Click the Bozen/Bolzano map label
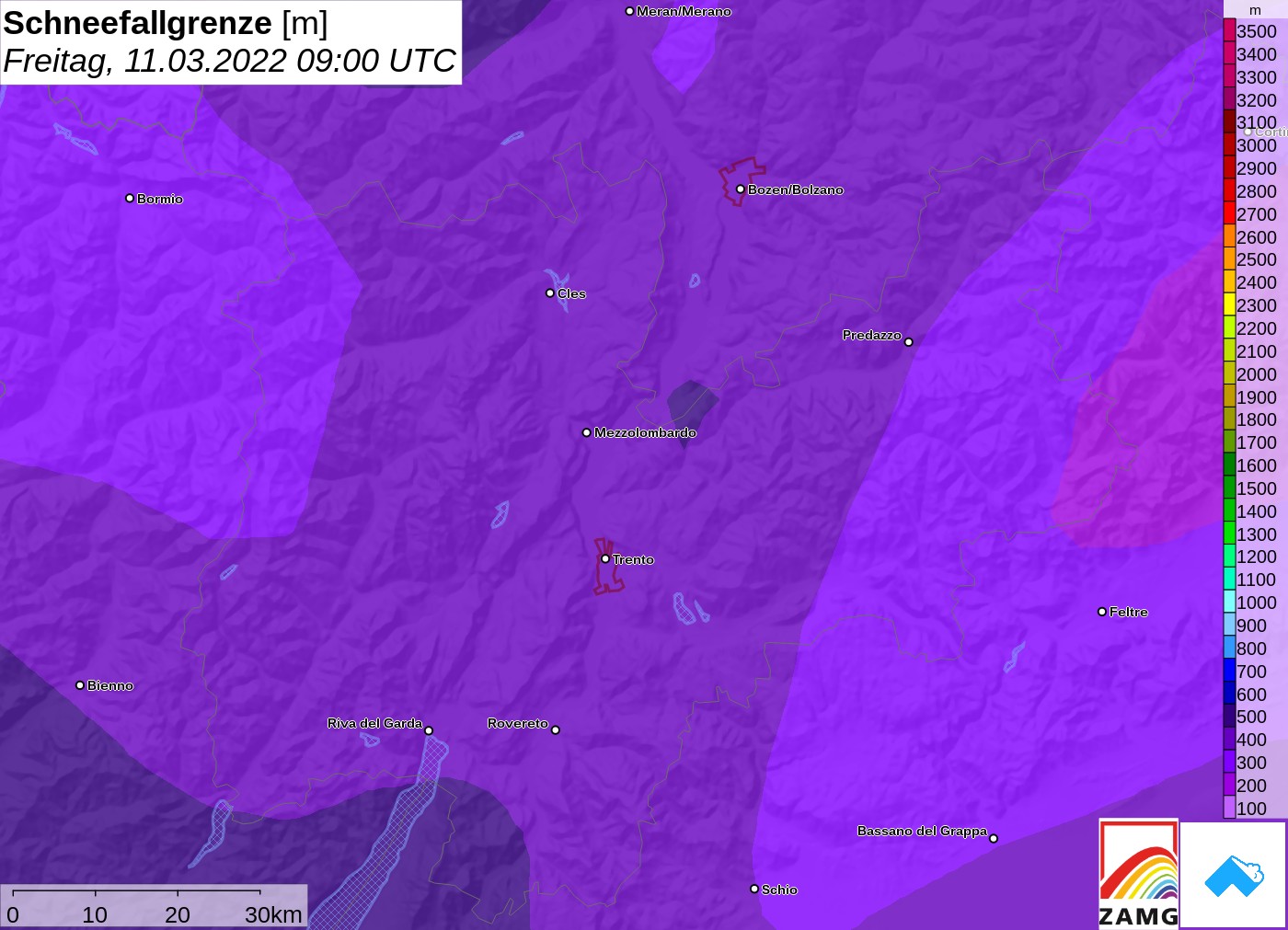Viewport: 1288px width, 930px height. (796, 189)
